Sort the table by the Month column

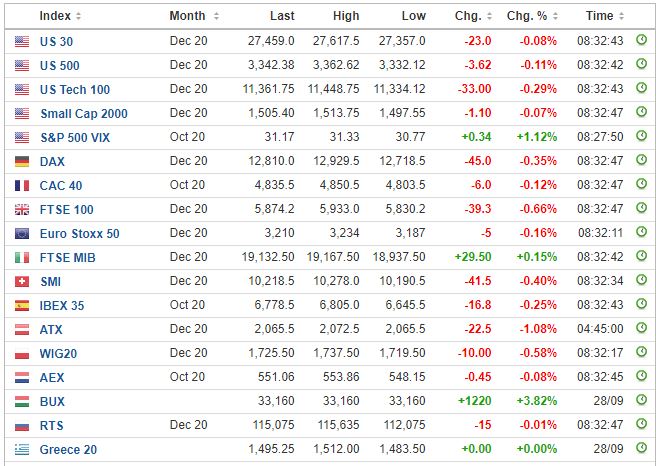click(194, 16)
